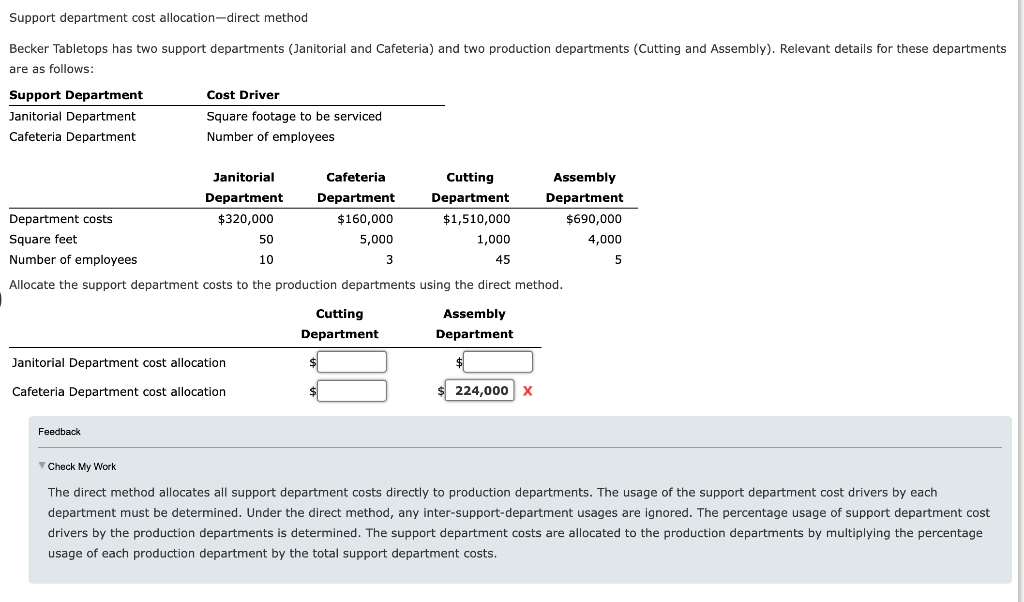
Task: Select the Square footage to be serviced text
Action: (x=293, y=116)
